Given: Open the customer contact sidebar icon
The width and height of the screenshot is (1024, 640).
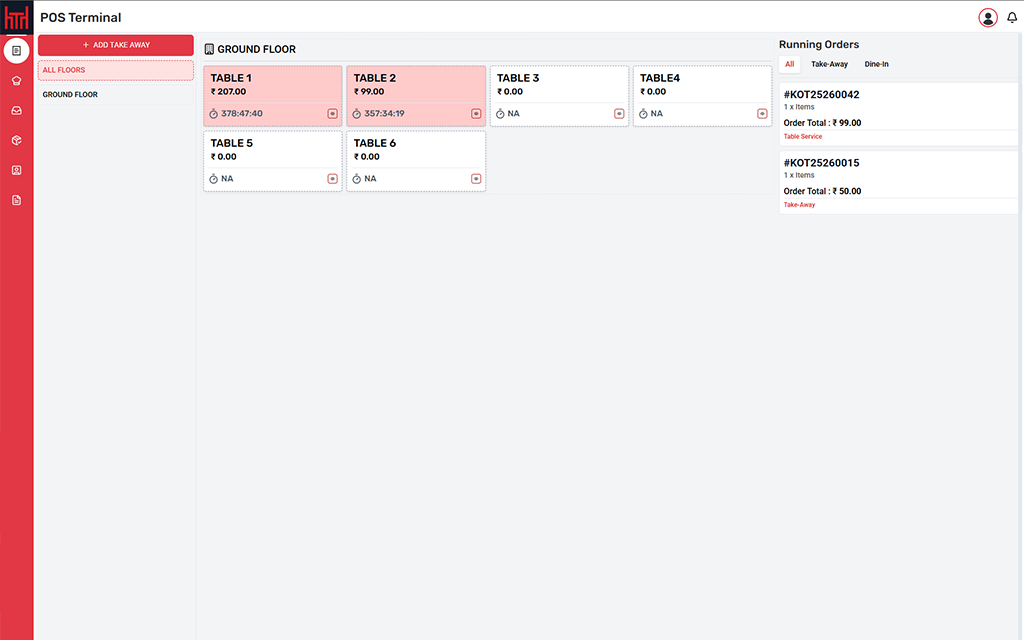Looking at the screenshot, I should (x=16, y=170).
